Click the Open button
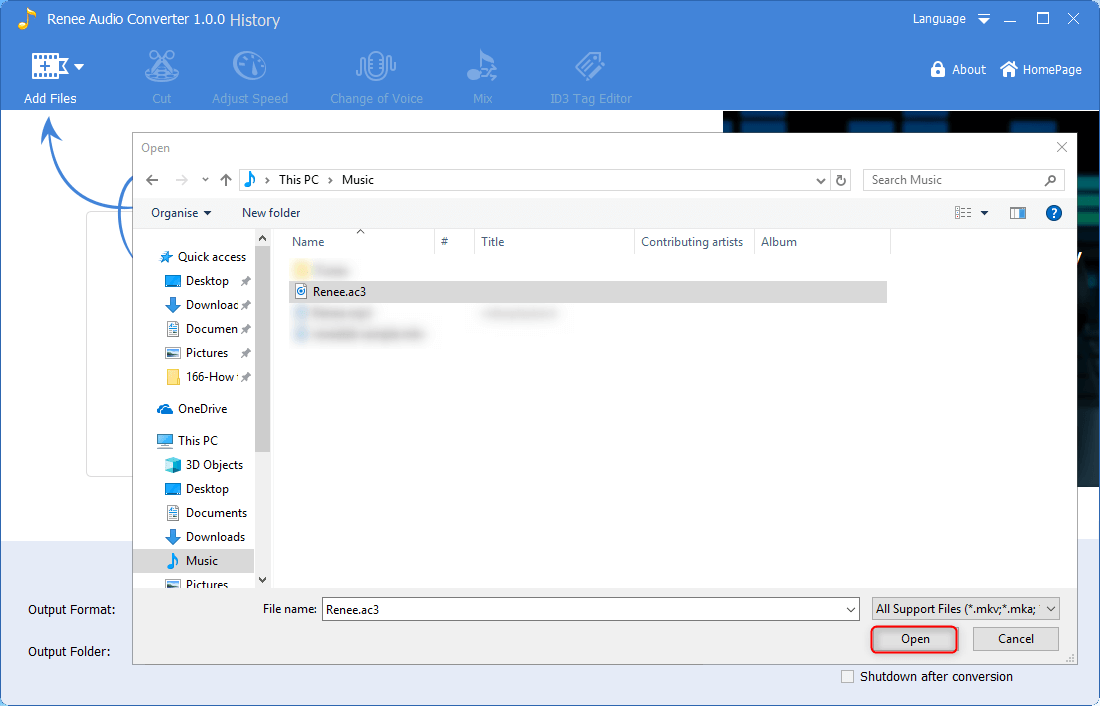1100x706 pixels. pos(915,639)
